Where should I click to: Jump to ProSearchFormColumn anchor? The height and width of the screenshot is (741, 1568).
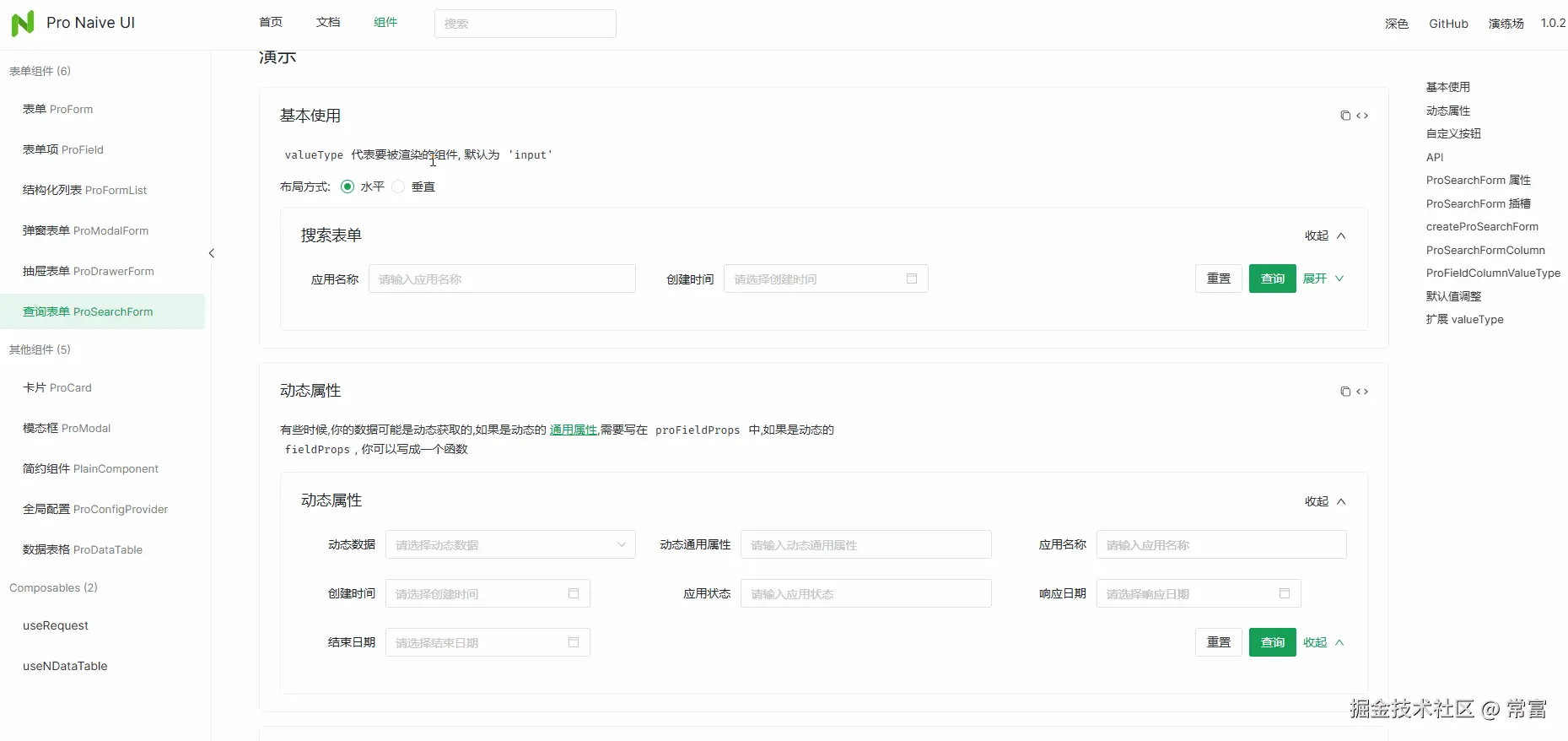pyautogui.click(x=1485, y=250)
